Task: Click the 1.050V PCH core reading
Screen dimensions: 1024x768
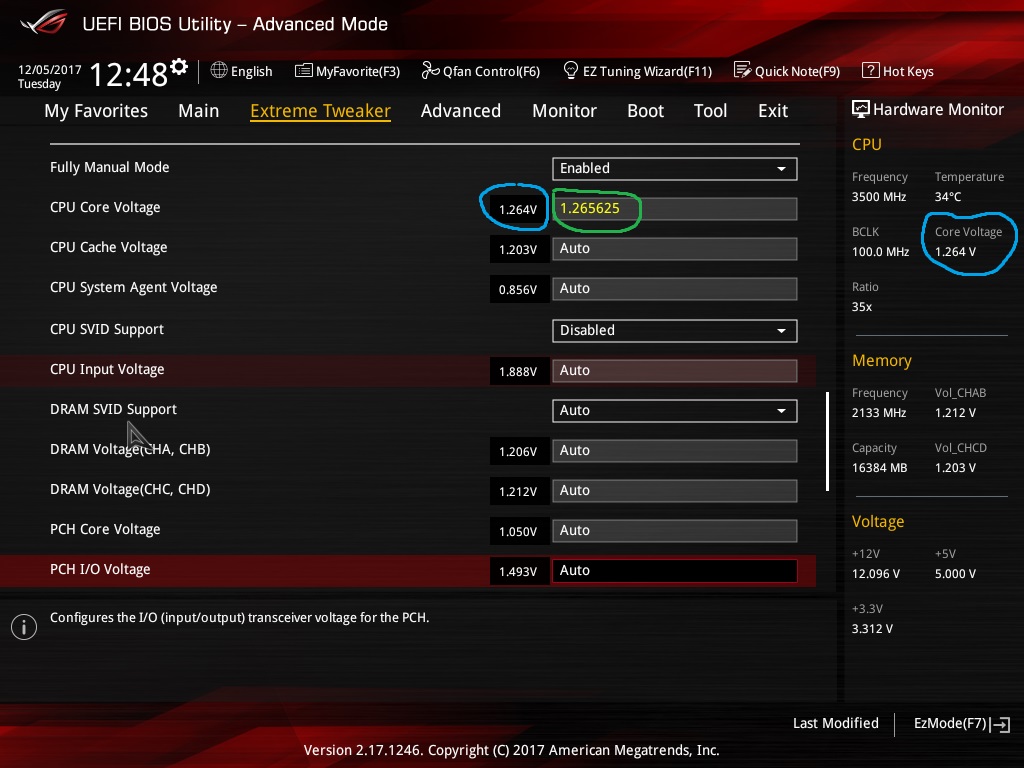Action: (519, 532)
